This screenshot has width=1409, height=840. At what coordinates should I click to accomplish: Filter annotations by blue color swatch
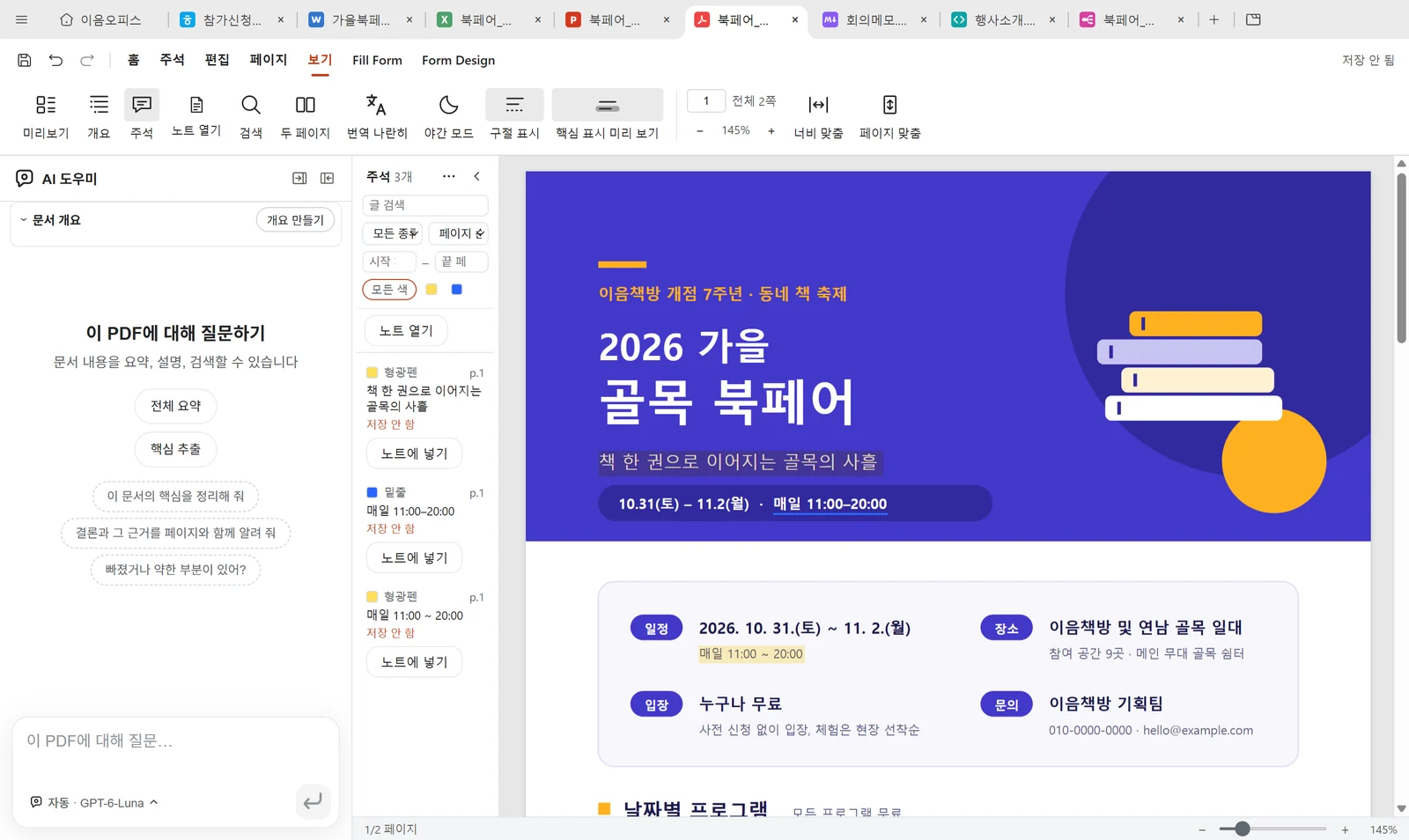pyautogui.click(x=457, y=290)
